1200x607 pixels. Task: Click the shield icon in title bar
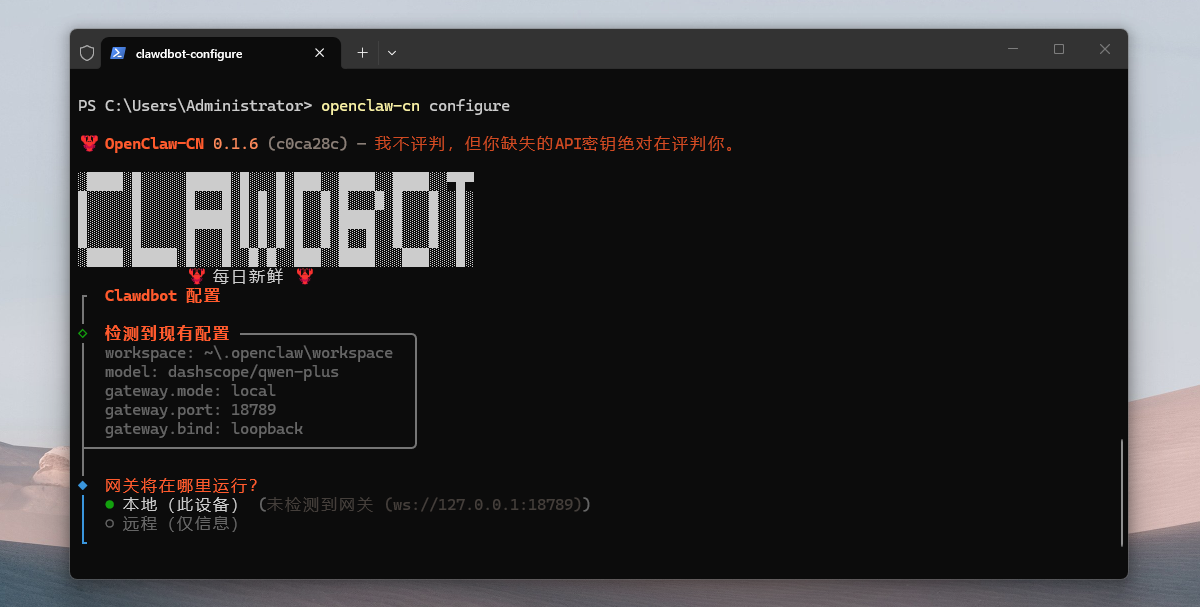coord(87,53)
